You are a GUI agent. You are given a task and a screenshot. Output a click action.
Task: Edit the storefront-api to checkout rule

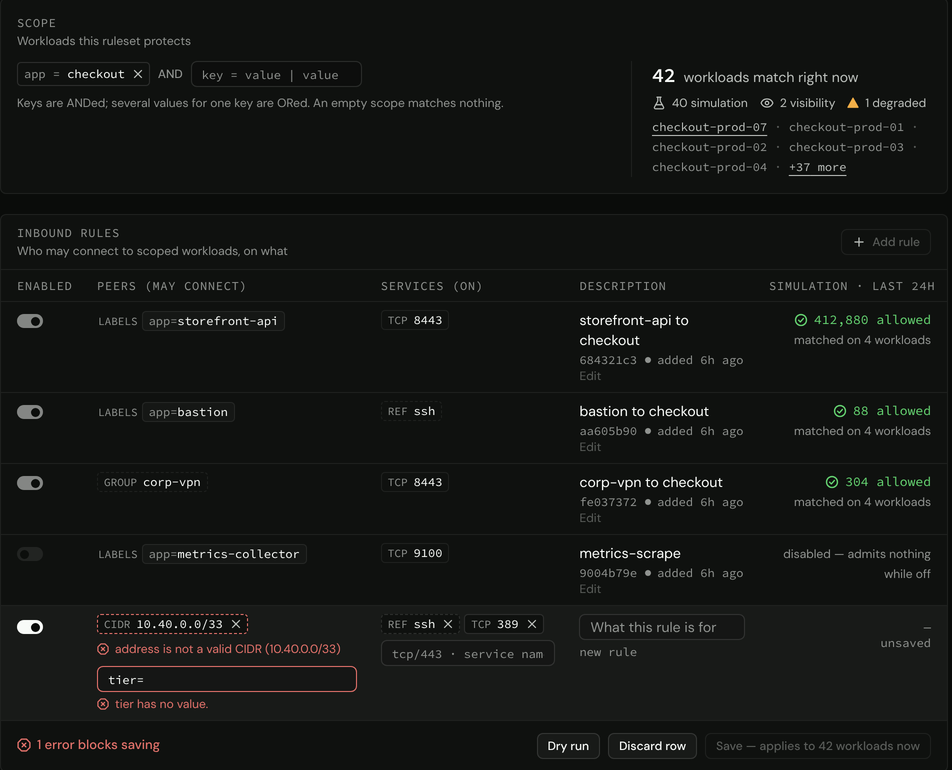pyautogui.click(x=590, y=376)
